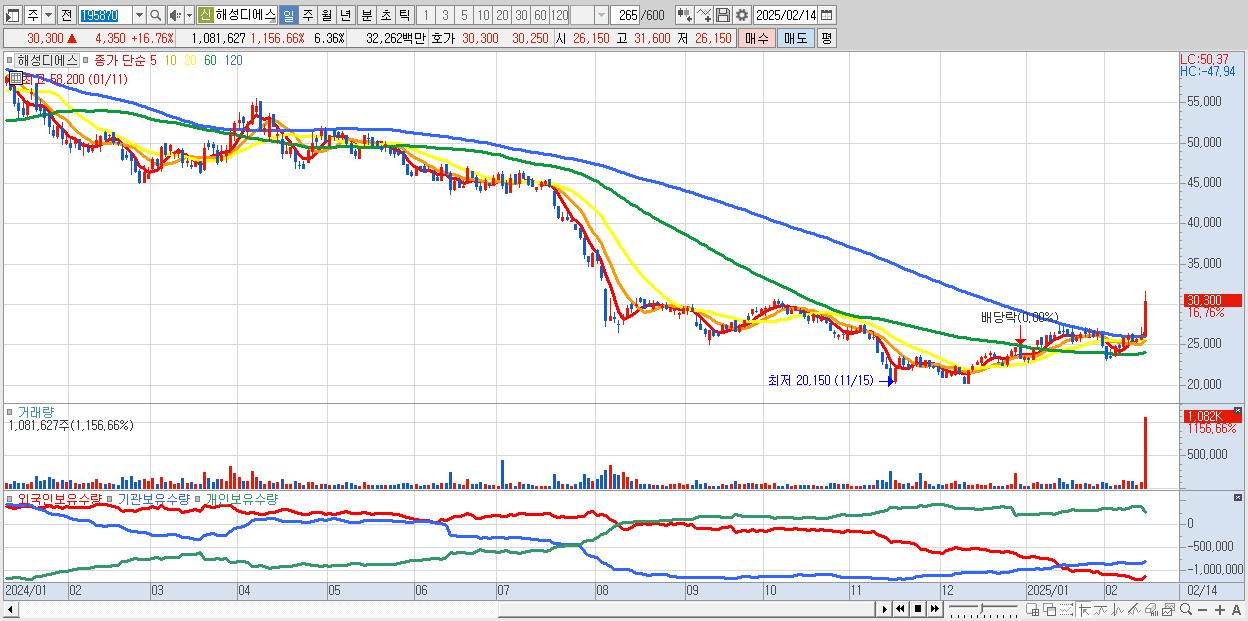
Task: Click the save chart floppy icon
Action: click(x=723, y=15)
